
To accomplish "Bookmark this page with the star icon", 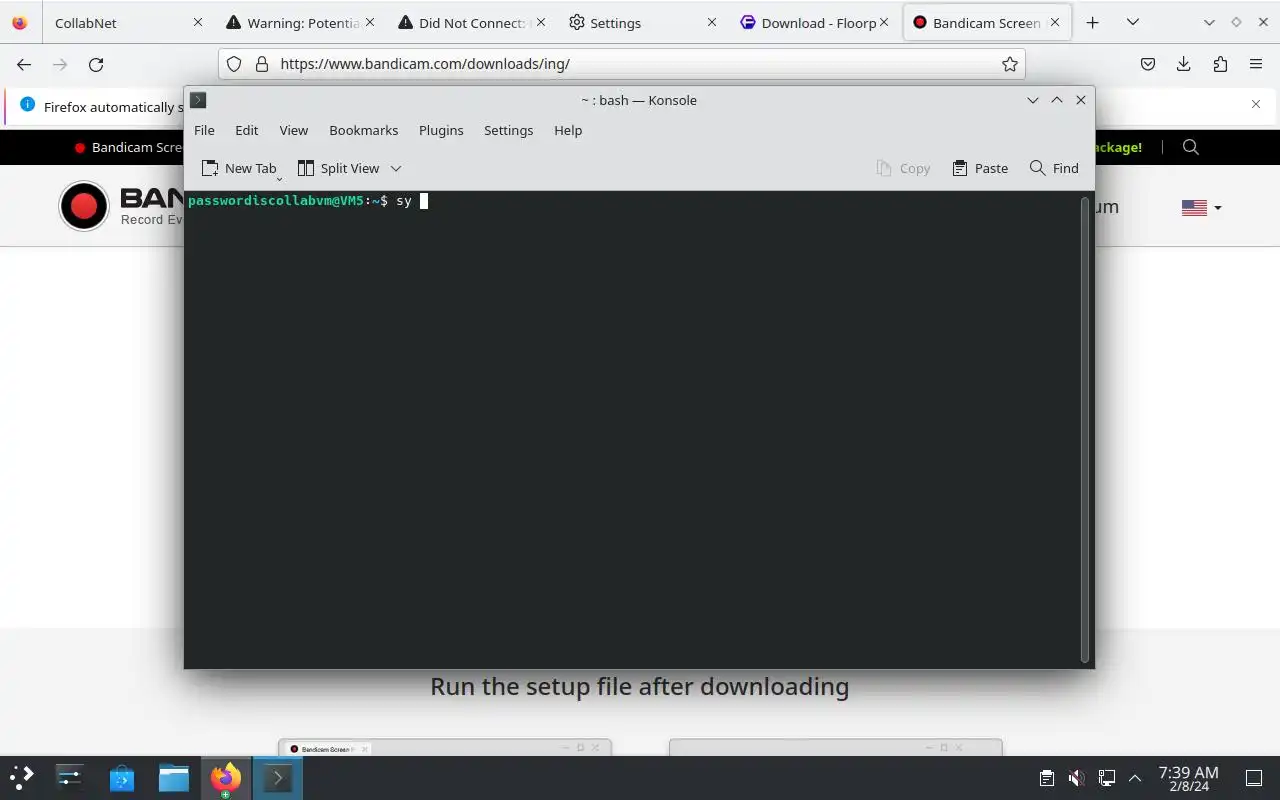I will click(1010, 64).
